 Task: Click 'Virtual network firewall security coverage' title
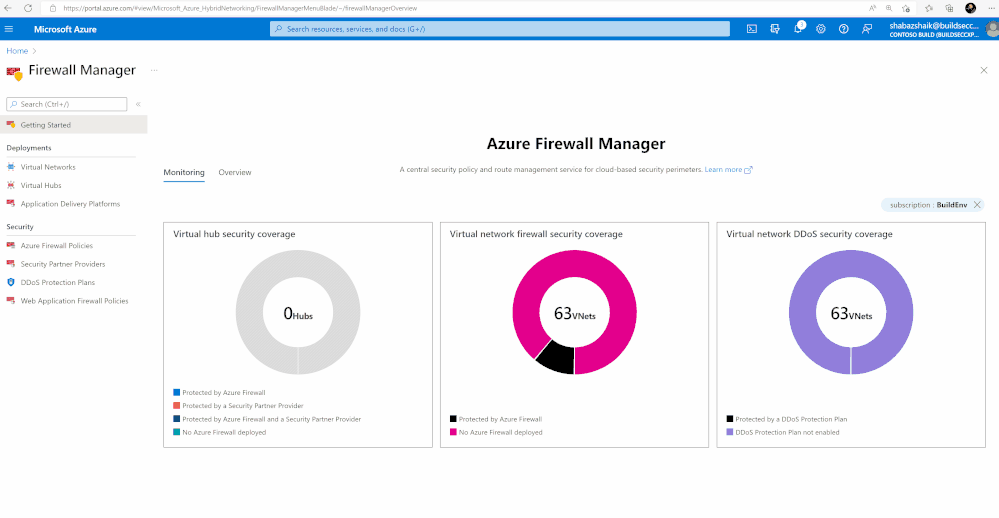click(536, 234)
